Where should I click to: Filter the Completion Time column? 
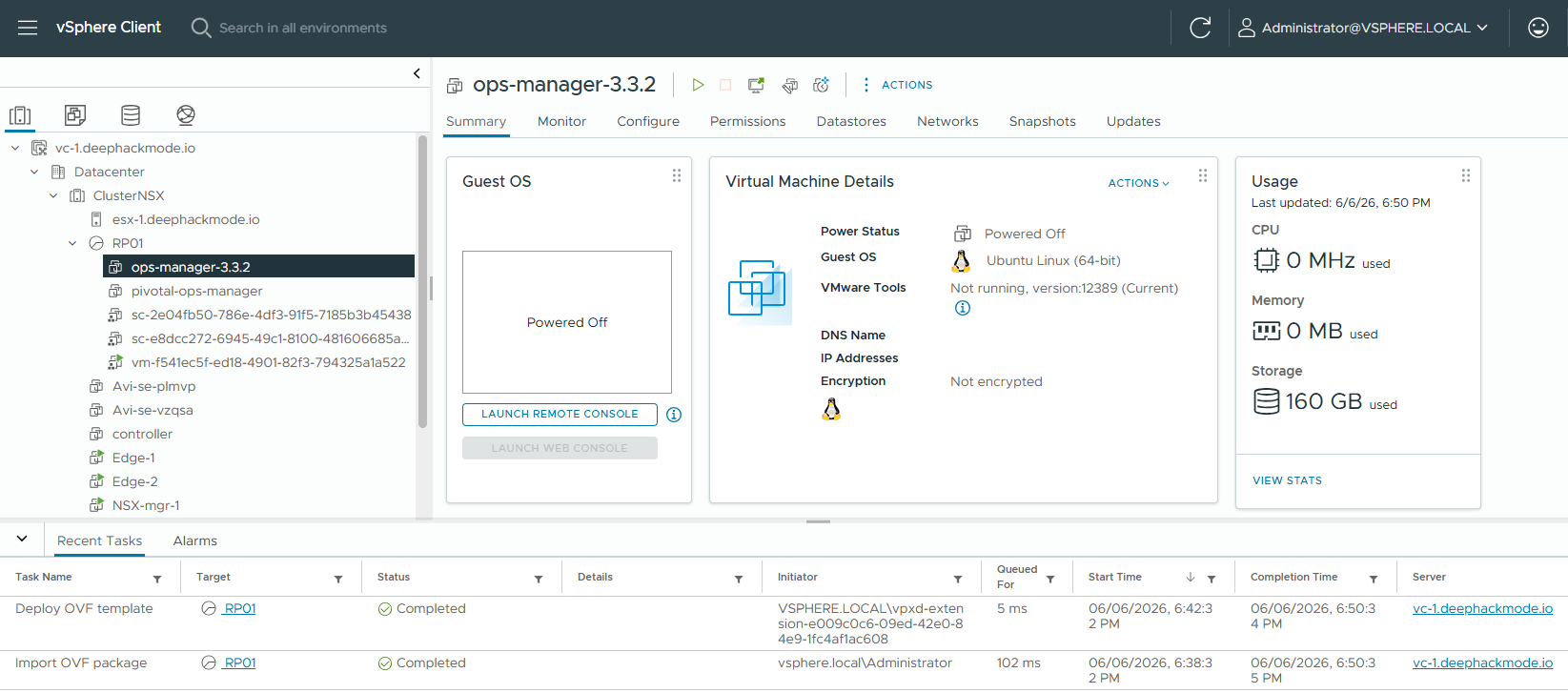(x=1374, y=579)
